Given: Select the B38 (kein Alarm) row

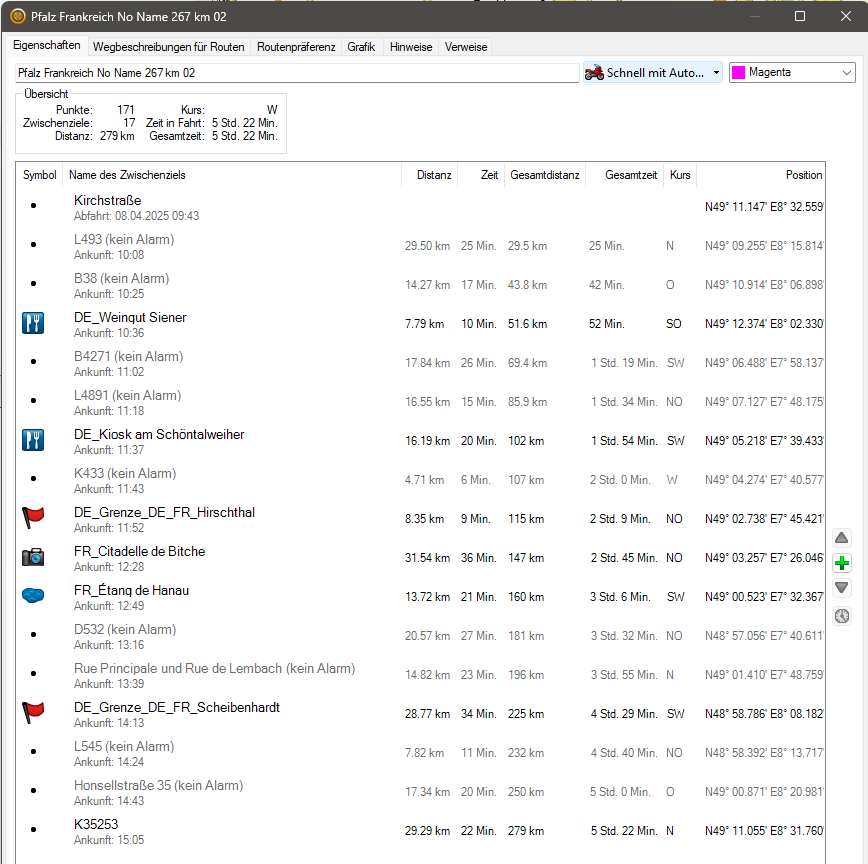Looking at the screenshot, I should point(420,285).
